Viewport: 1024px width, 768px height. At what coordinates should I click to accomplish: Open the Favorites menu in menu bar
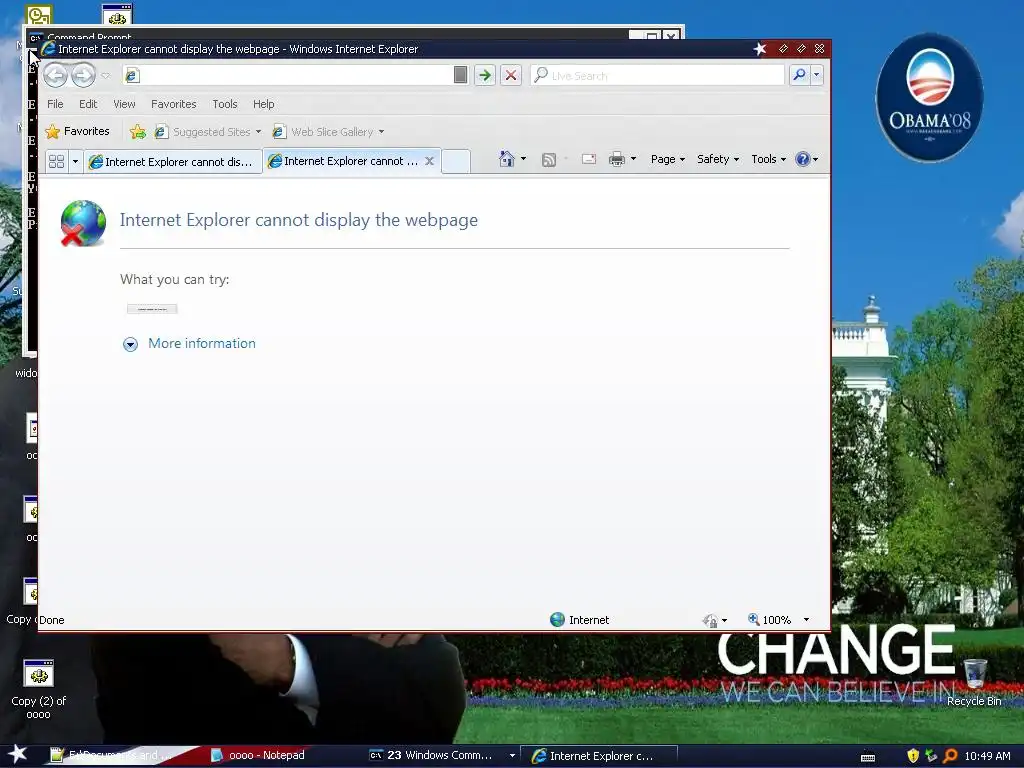(x=174, y=104)
